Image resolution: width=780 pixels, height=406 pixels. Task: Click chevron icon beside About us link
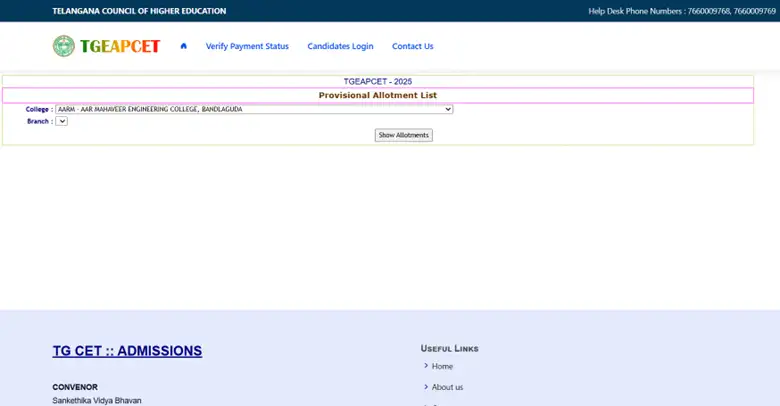tap(426, 387)
